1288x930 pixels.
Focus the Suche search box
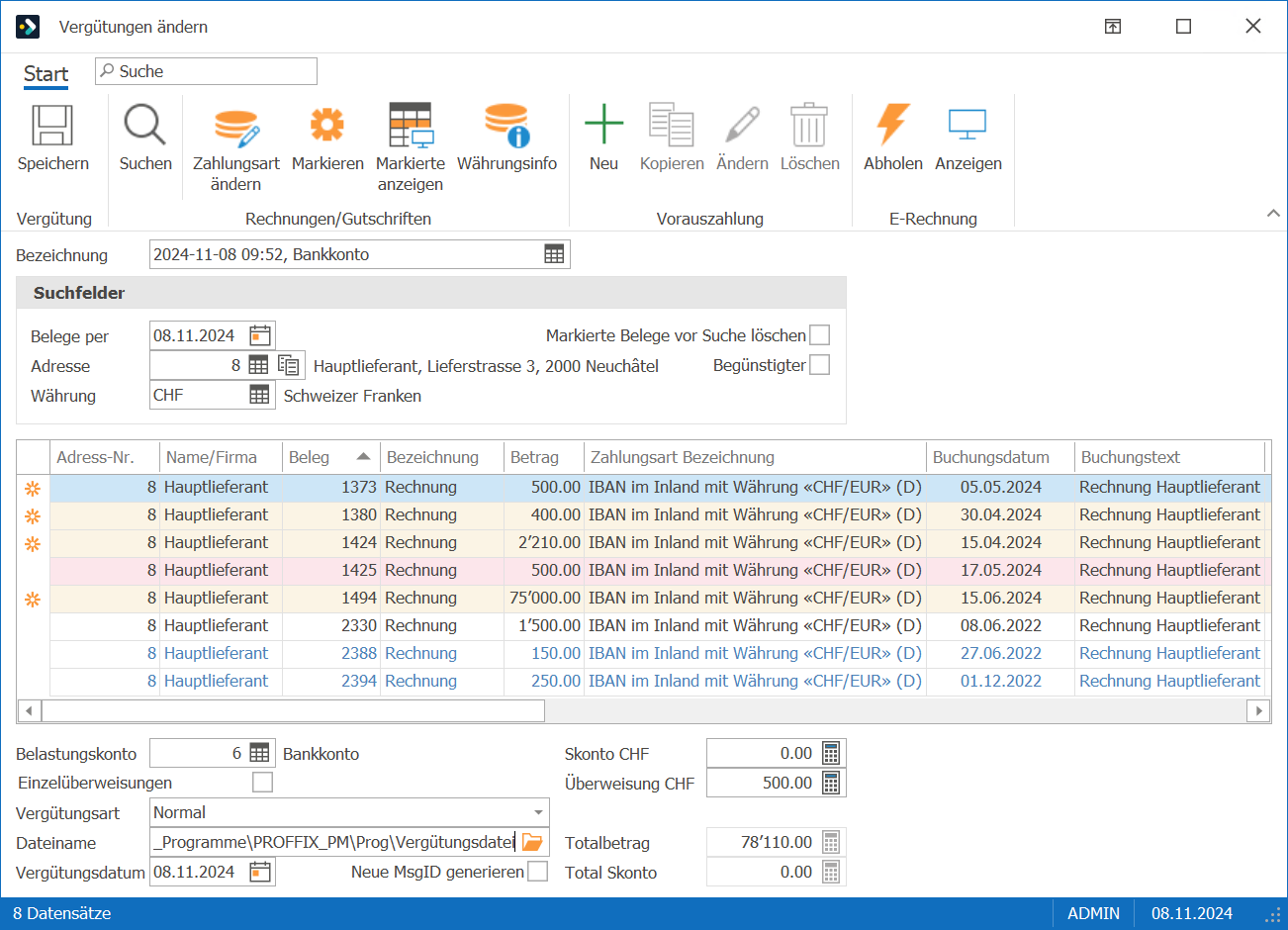tap(206, 71)
